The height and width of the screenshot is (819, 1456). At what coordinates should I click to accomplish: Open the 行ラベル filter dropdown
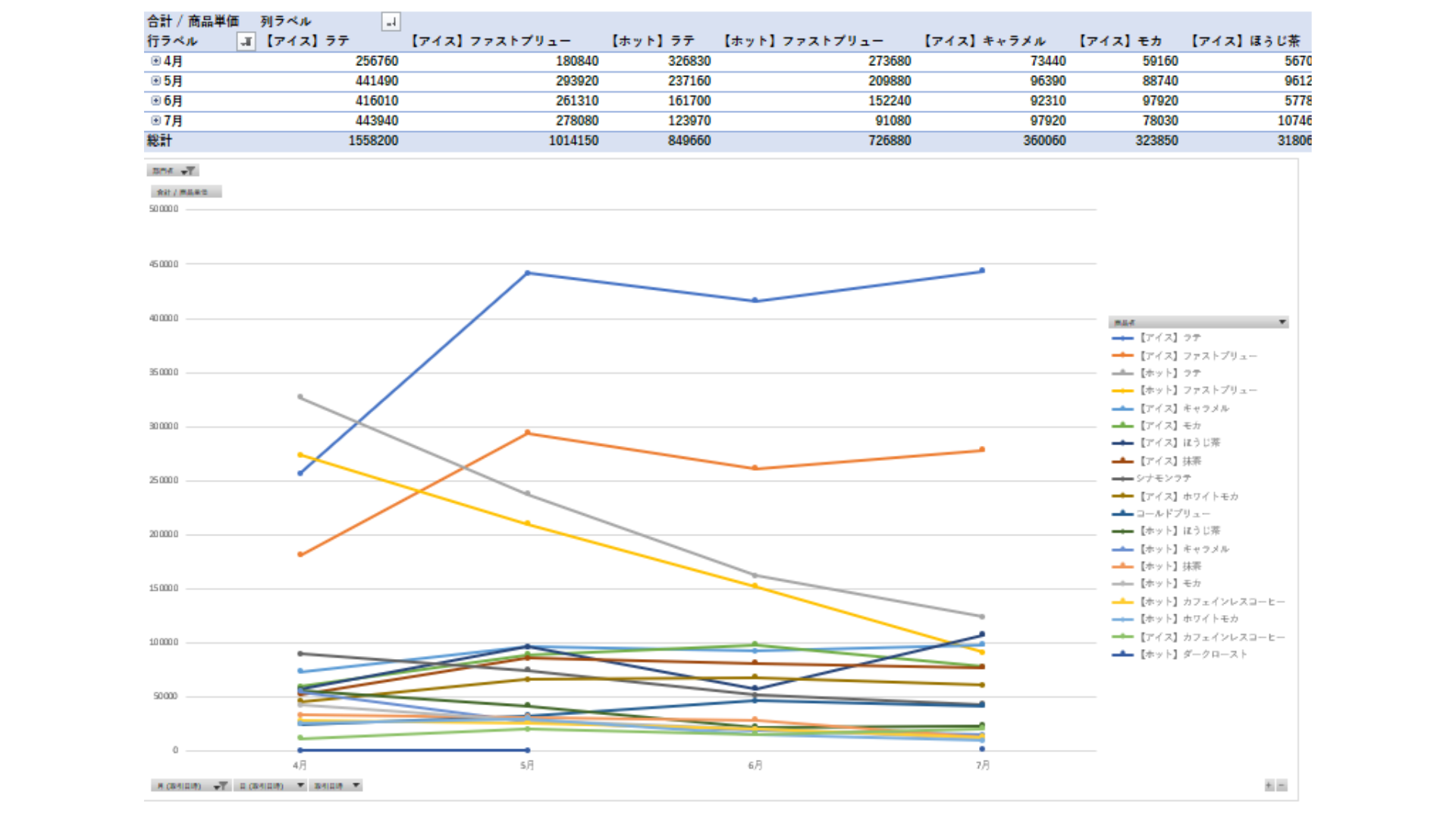coord(246,42)
